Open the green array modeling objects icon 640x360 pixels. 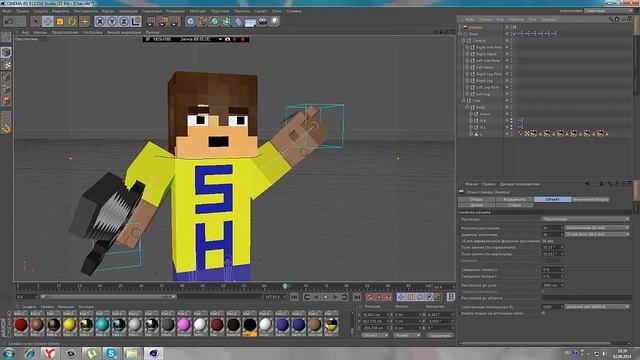tap(227, 21)
